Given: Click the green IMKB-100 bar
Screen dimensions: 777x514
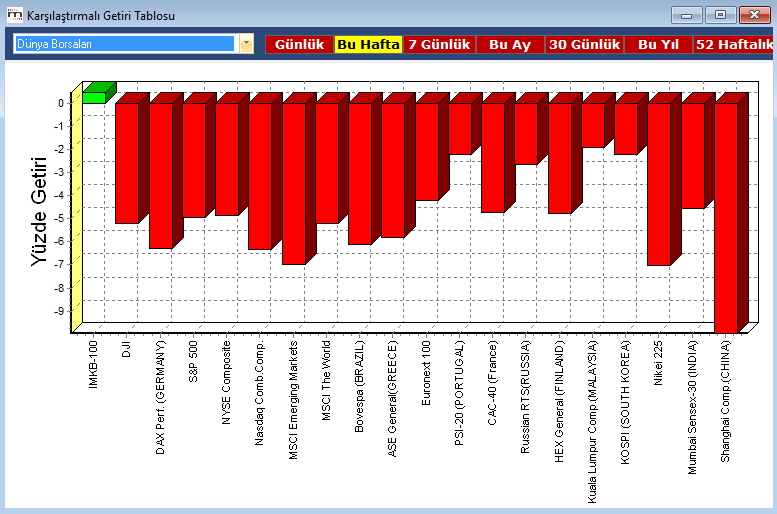Looking at the screenshot, I should (x=94, y=97).
